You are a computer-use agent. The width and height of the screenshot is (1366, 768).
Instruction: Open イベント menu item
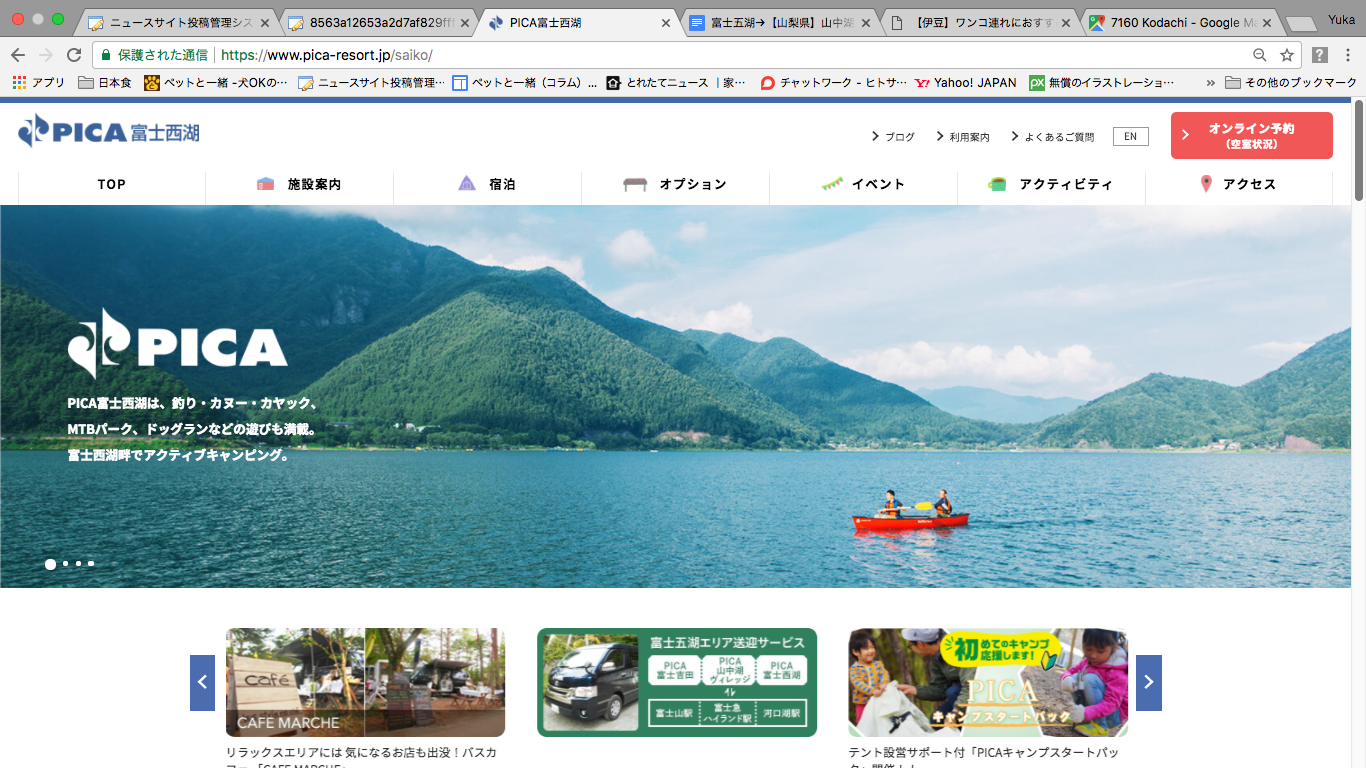[x=863, y=184]
